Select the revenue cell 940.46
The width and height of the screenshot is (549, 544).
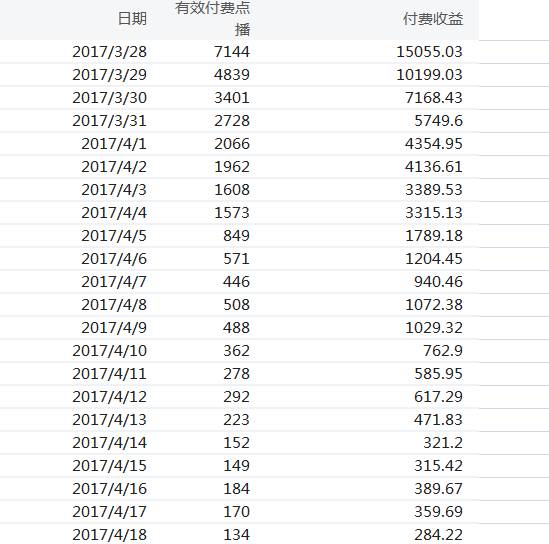pyautogui.click(x=438, y=282)
